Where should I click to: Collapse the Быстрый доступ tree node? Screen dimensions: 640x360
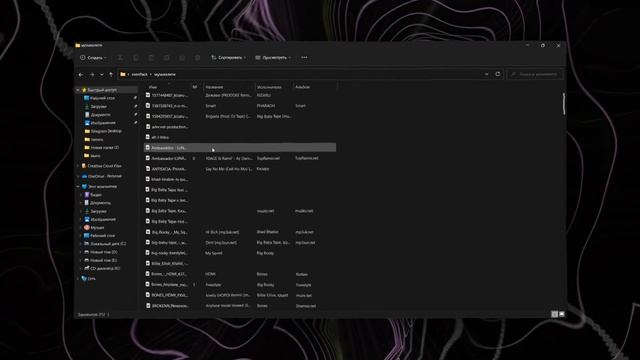coord(78,90)
